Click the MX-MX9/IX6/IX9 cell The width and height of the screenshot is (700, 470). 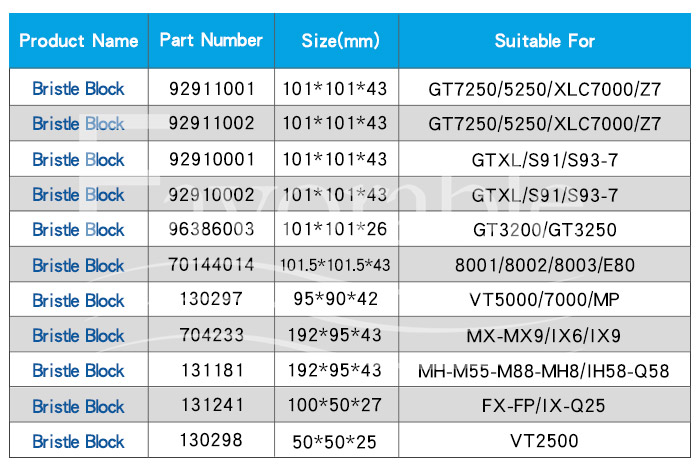coord(545,335)
